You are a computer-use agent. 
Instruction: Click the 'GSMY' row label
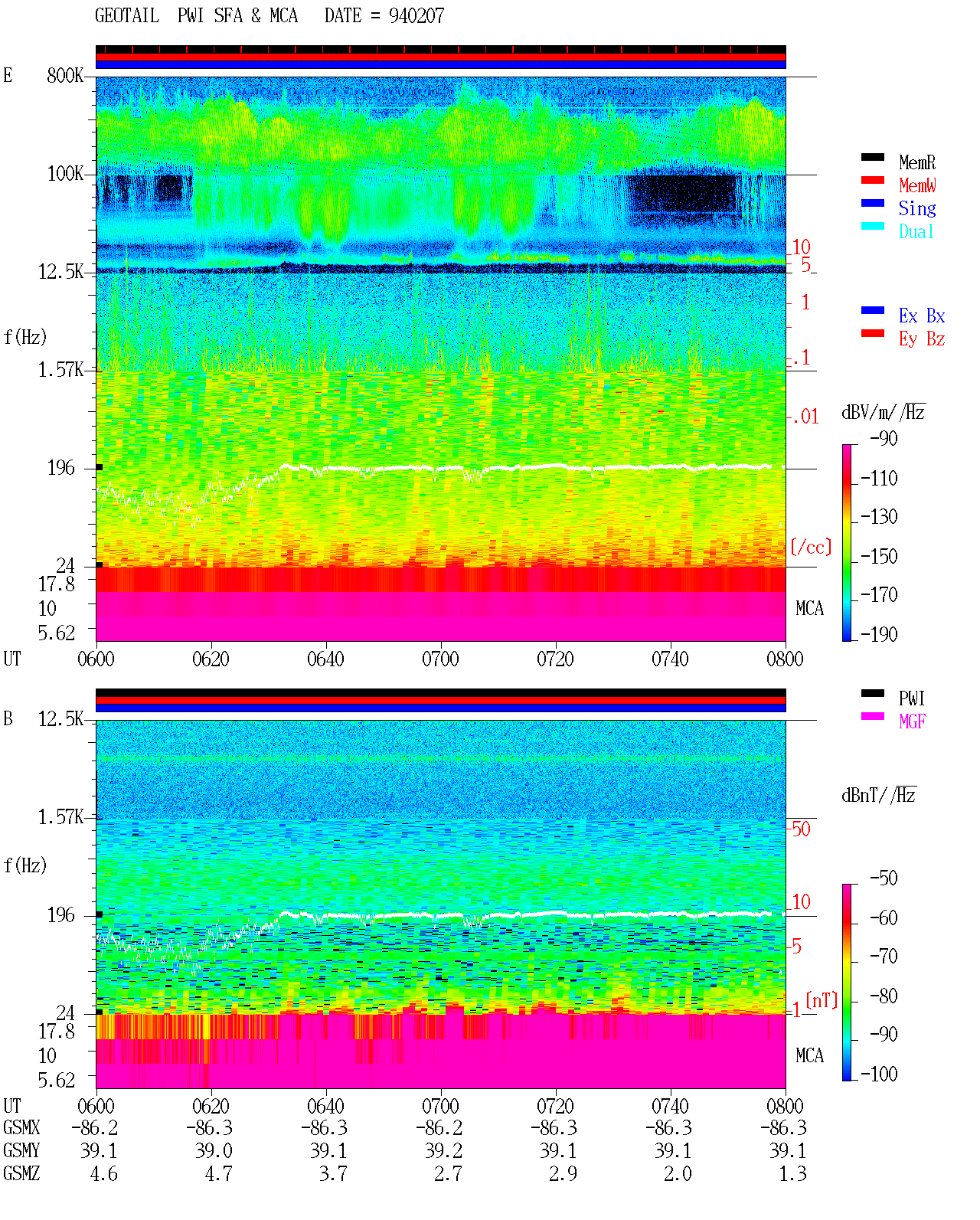(x=21, y=1151)
